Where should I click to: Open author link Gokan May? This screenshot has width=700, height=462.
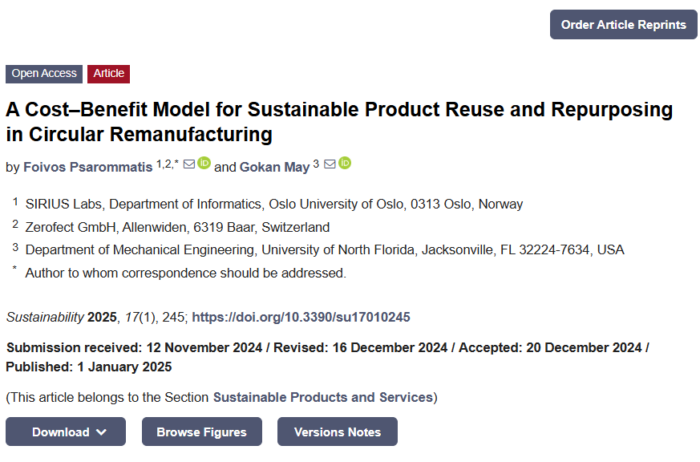(274, 166)
